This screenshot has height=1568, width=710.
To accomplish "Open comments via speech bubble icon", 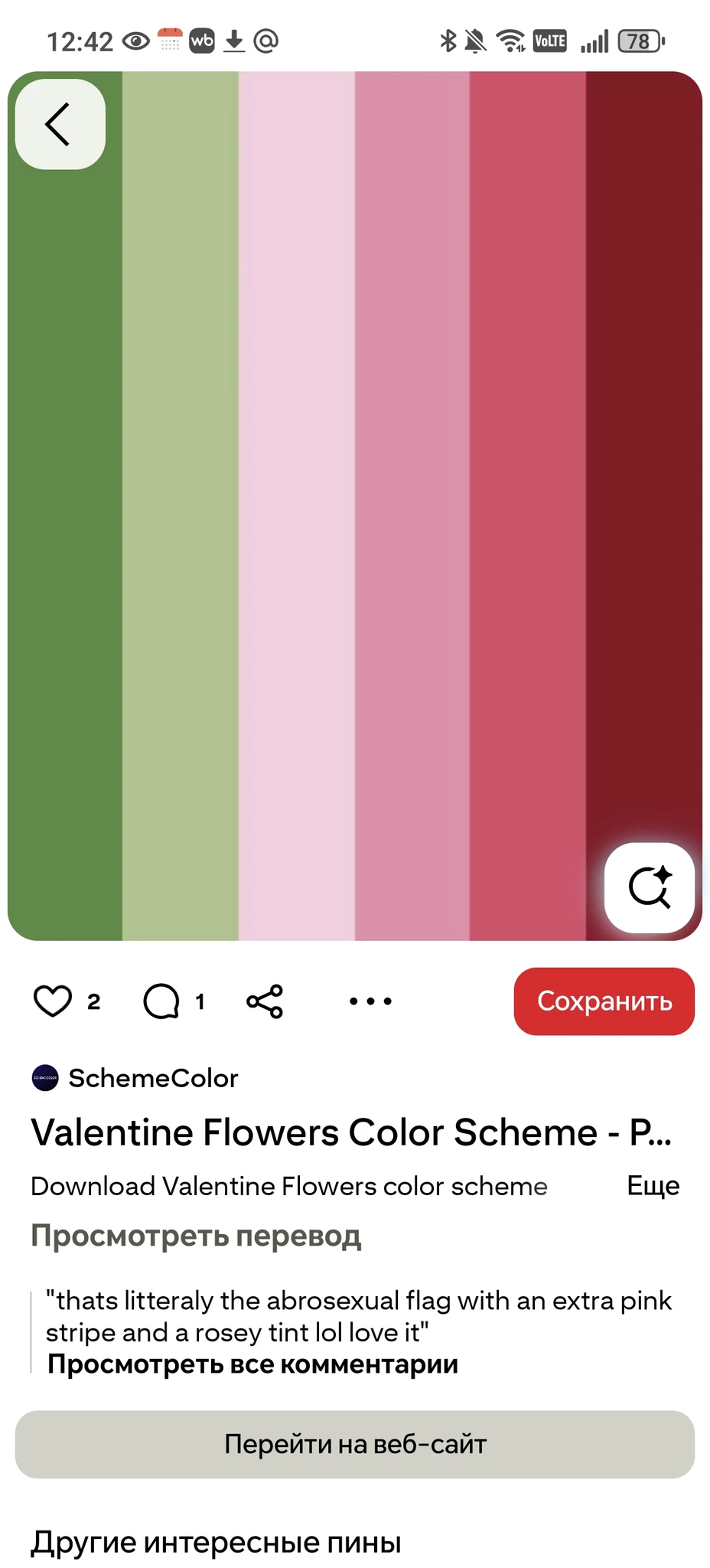I will pos(161,1001).
